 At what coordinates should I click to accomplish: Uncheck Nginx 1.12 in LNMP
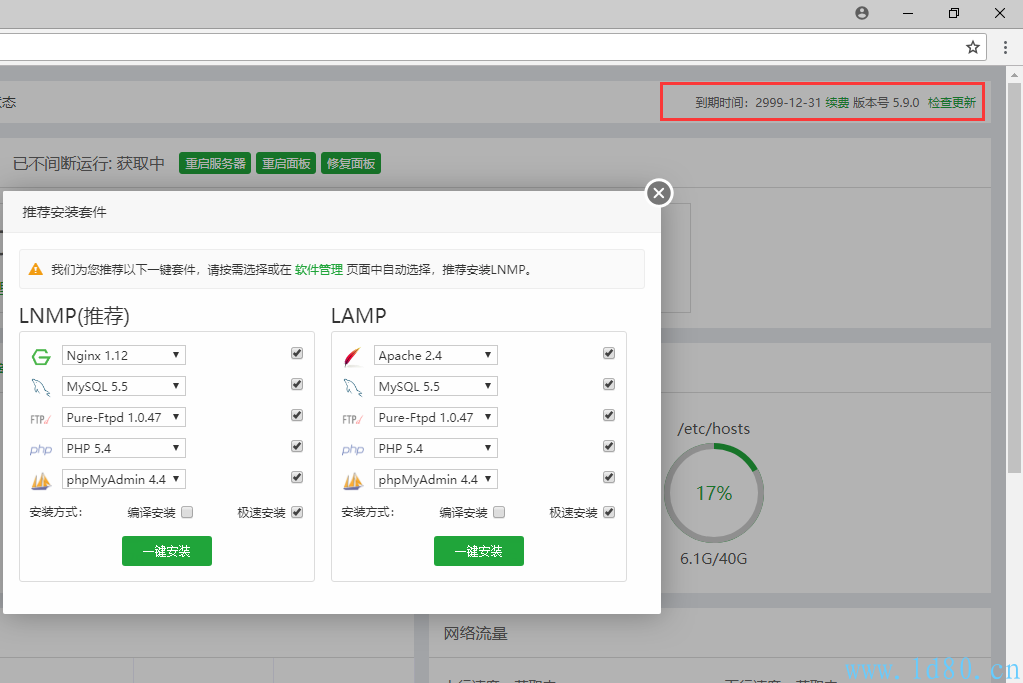tap(297, 353)
